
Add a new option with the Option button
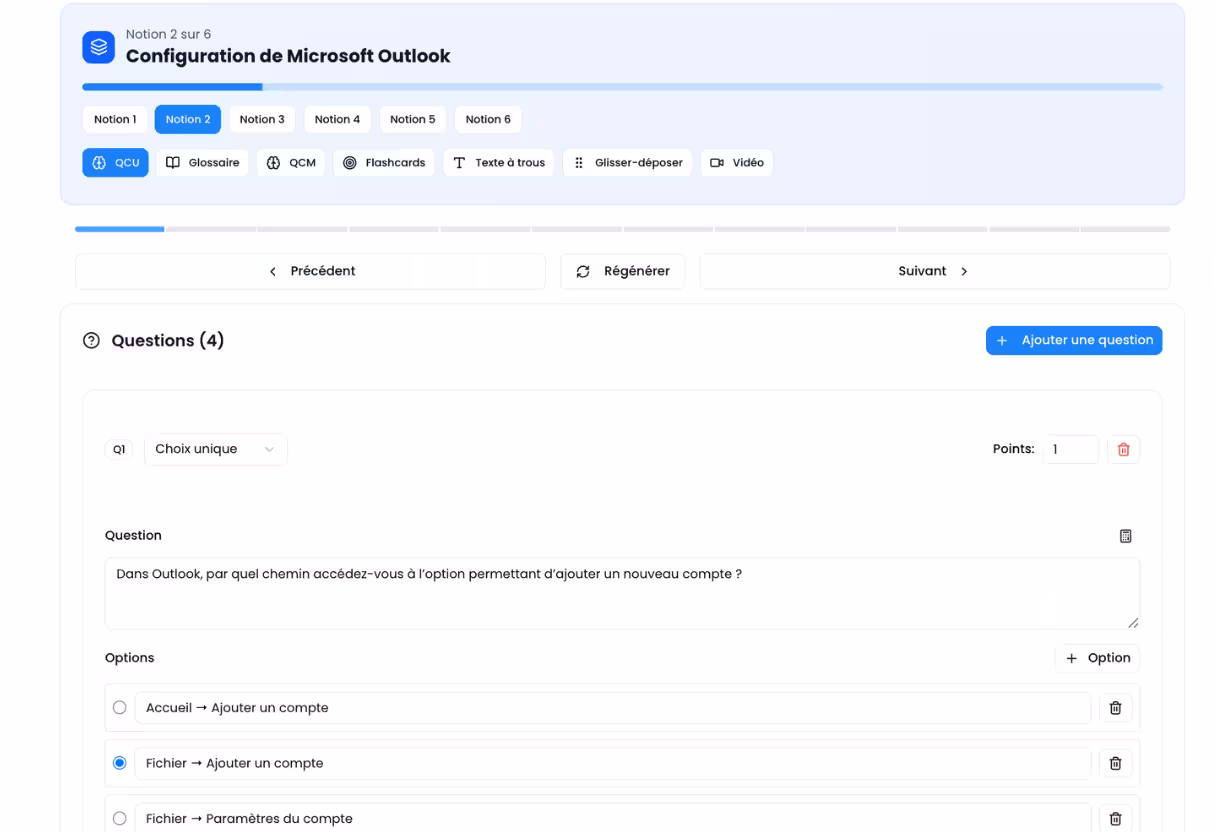tap(1098, 659)
